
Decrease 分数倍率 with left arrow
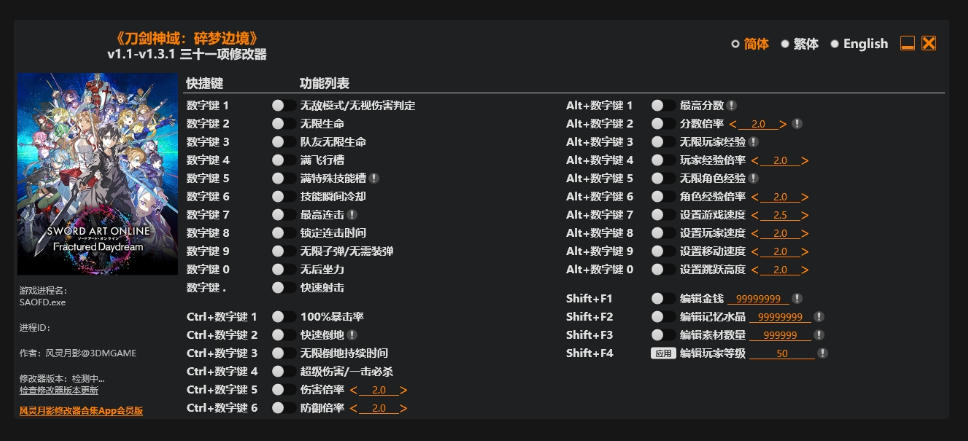click(733, 124)
